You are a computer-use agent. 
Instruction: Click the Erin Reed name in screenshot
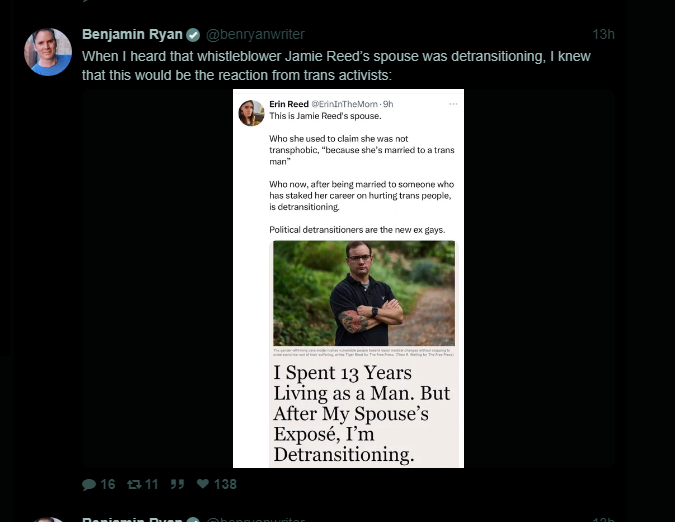coord(288,104)
